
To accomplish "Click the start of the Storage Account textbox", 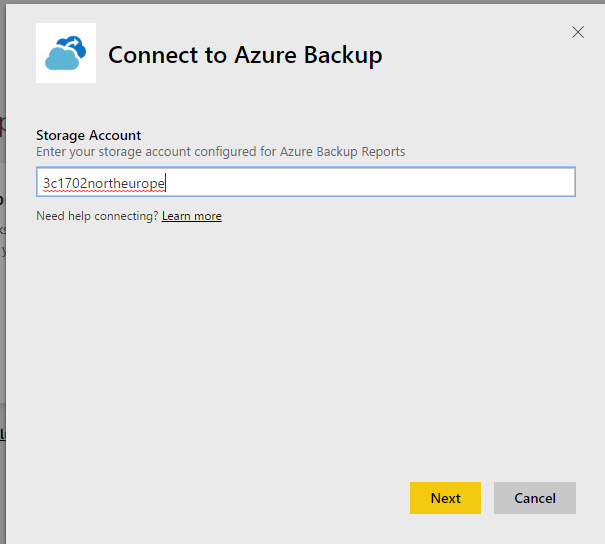I will click(x=40, y=182).
